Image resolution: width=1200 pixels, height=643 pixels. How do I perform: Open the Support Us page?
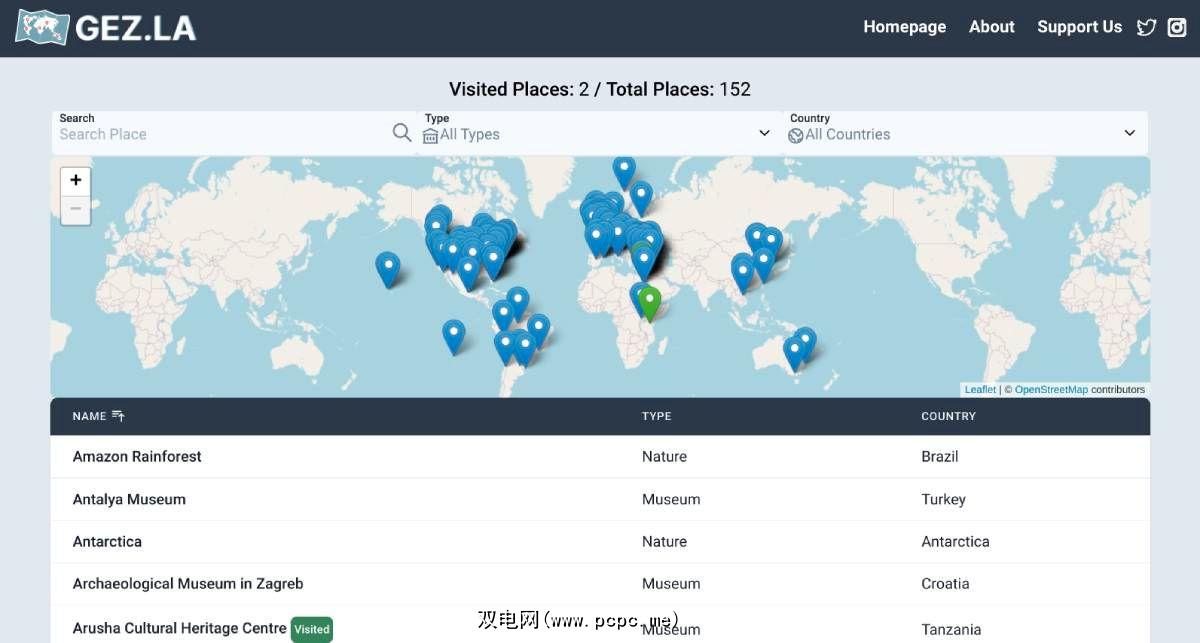coord(1080,27)
